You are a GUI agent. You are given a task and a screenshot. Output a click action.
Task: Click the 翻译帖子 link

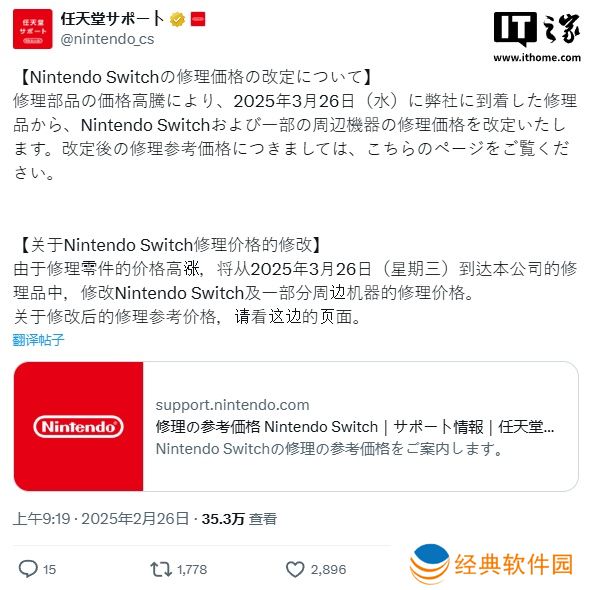click(x=38, y=340)
